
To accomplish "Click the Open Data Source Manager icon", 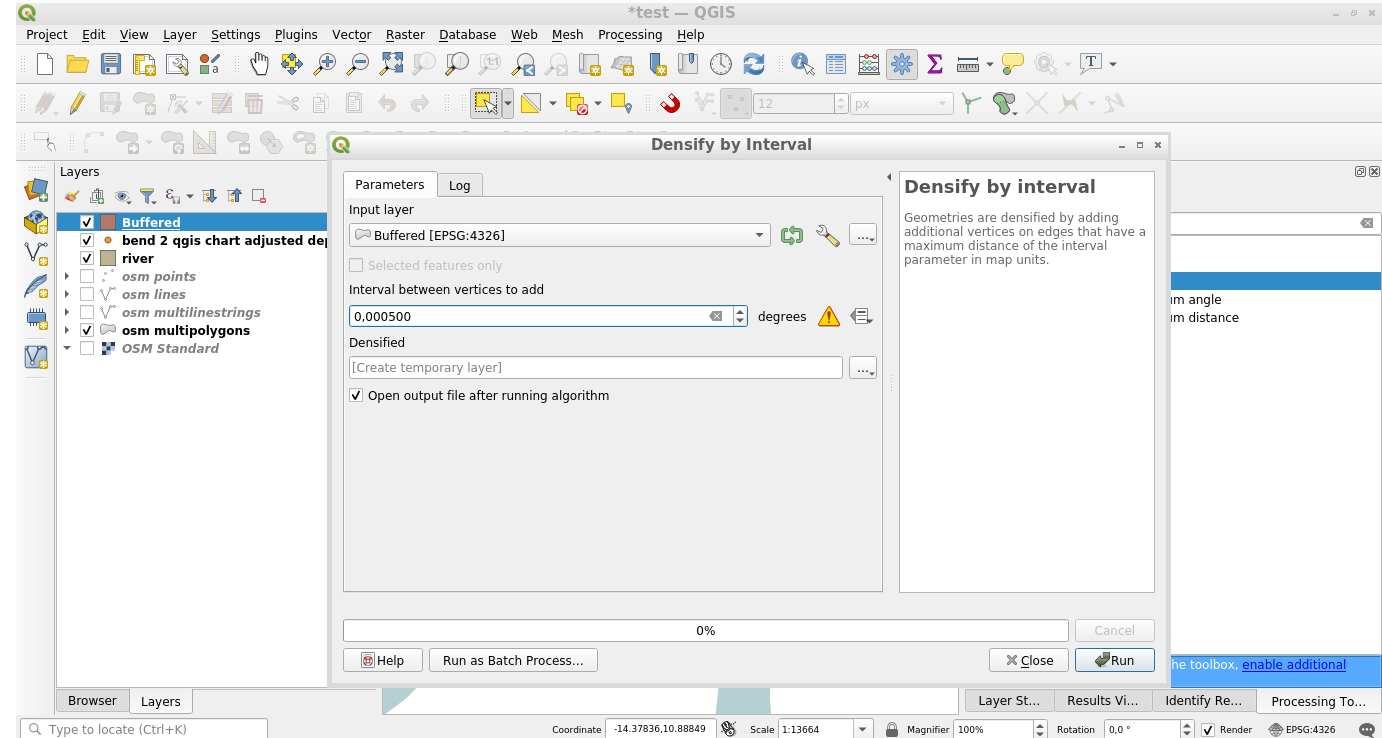I will pyautogui.click(x=37, y=188).
